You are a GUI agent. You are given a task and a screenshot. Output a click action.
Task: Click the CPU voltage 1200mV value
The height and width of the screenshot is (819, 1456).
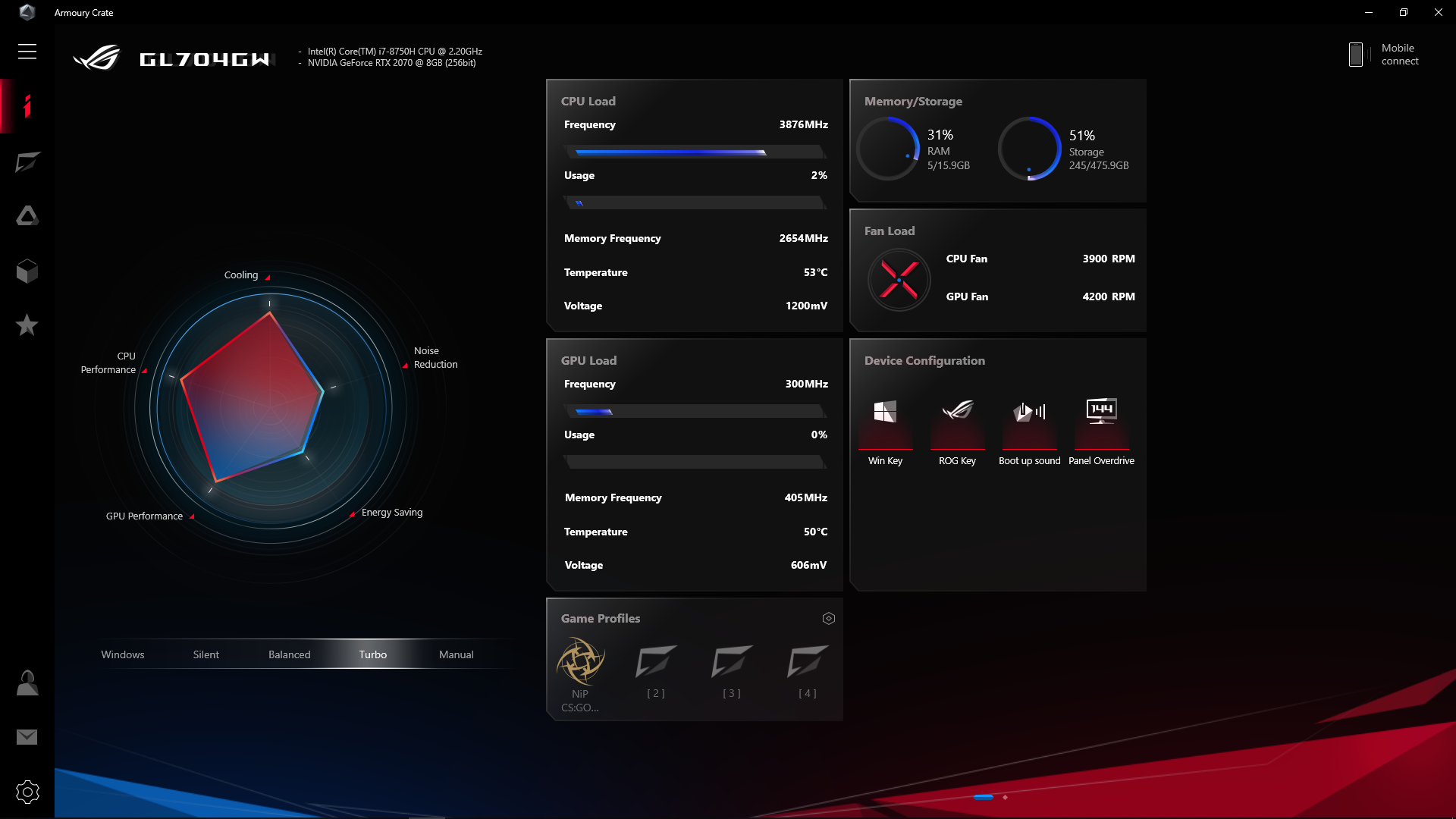pos(807,306)
